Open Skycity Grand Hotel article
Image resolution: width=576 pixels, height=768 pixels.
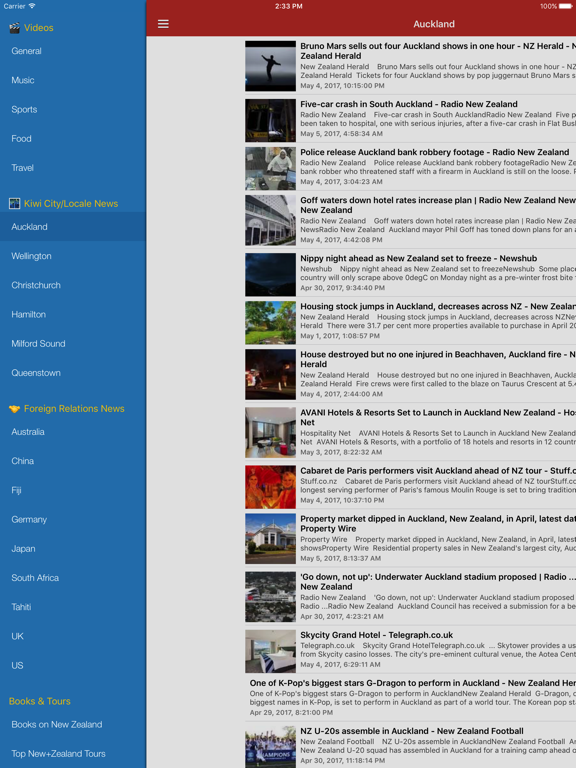click(x=410, y=650)
